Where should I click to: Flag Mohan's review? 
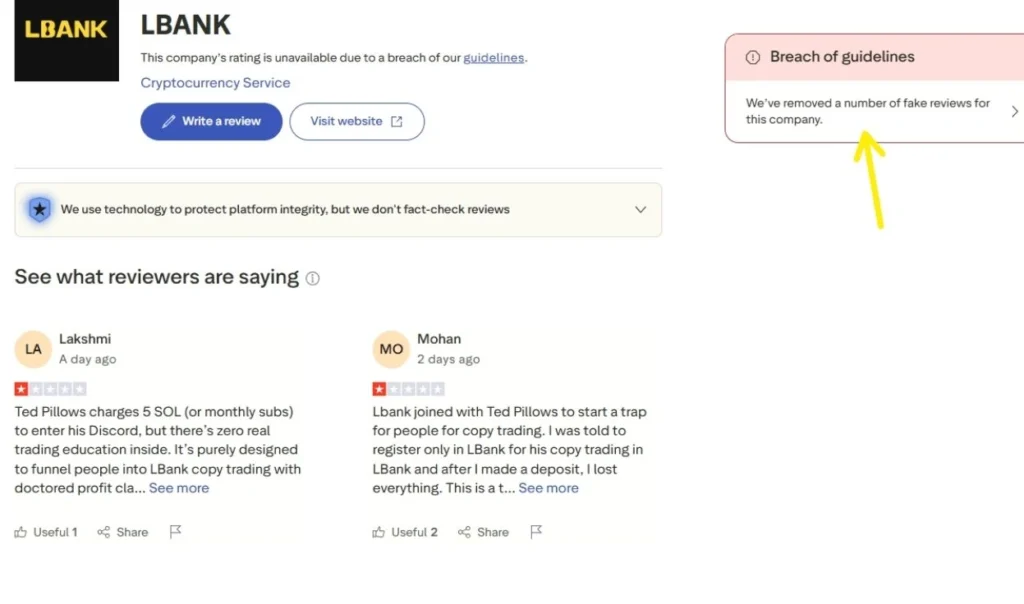[536, 532]
